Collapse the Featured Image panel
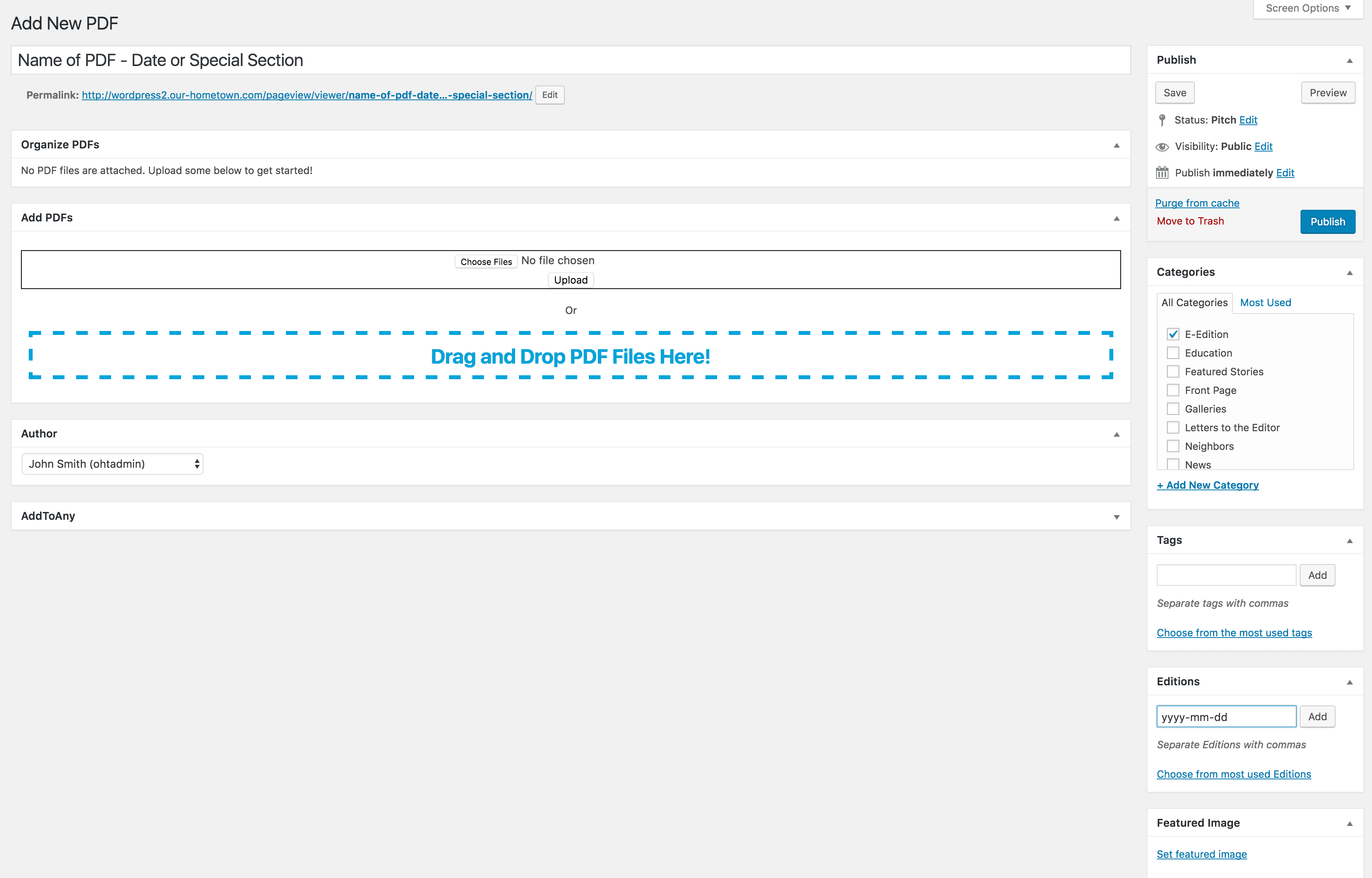This screenshot has width=1372, height=878. click(x=1349, y=823)
